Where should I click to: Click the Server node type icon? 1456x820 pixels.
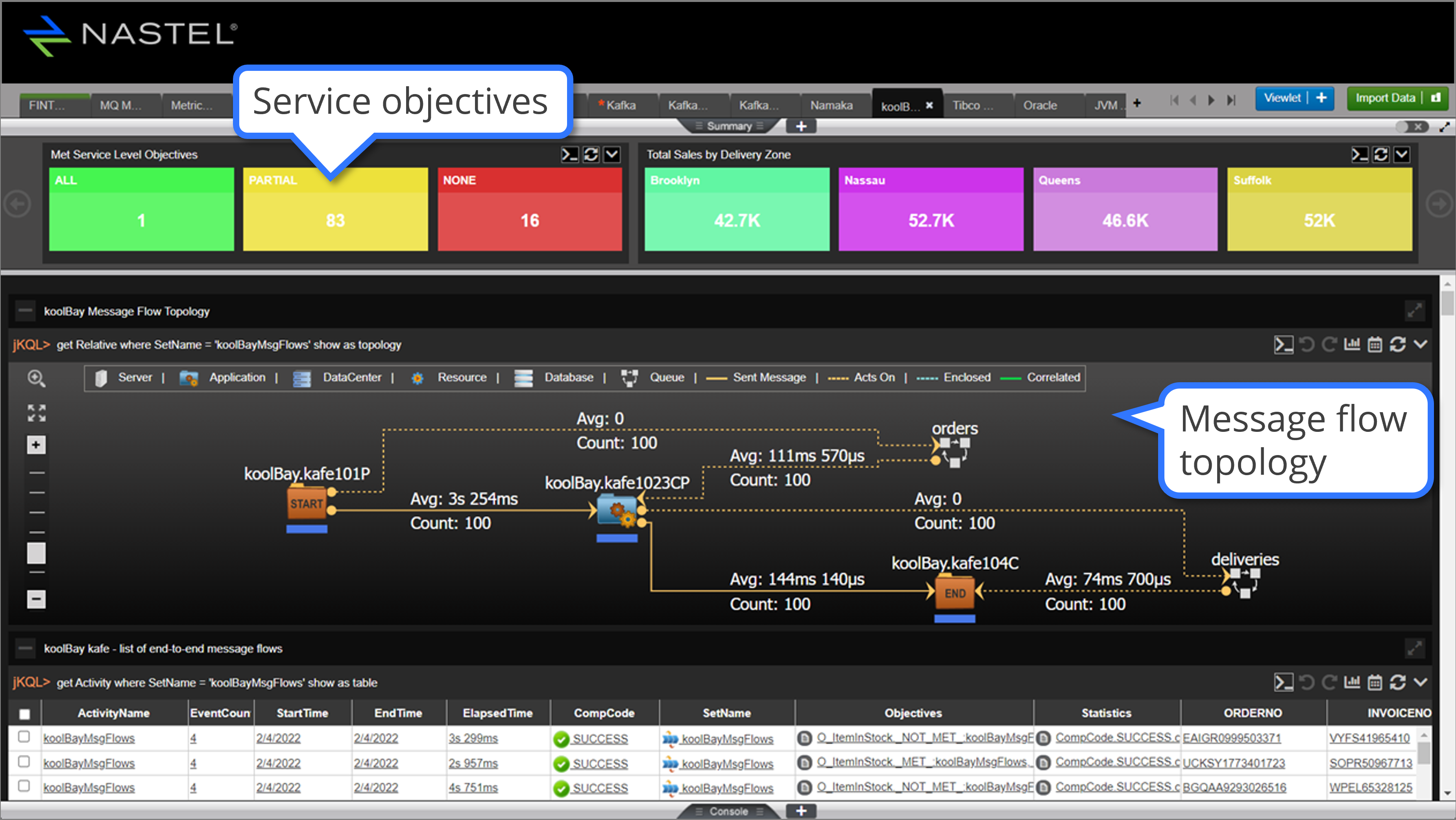[100, 377]
